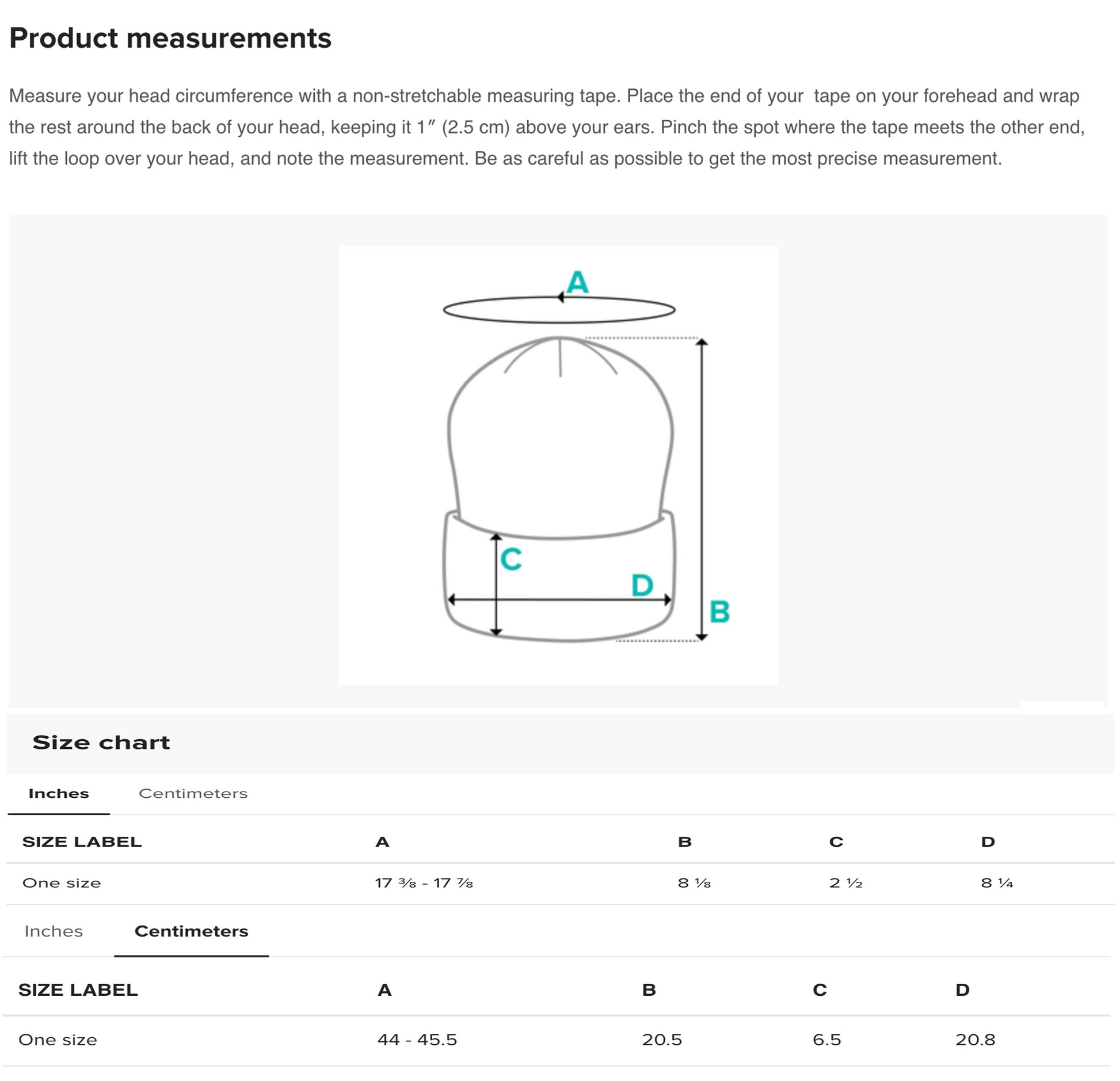Click the teal C label on the hat cuff
Image resolution: width=1120 pixels, height=1081 pixels.
tap(511, 559)
